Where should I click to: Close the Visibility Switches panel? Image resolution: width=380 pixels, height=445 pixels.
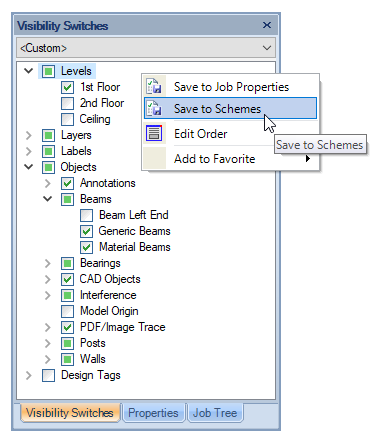tap(267, 25)
